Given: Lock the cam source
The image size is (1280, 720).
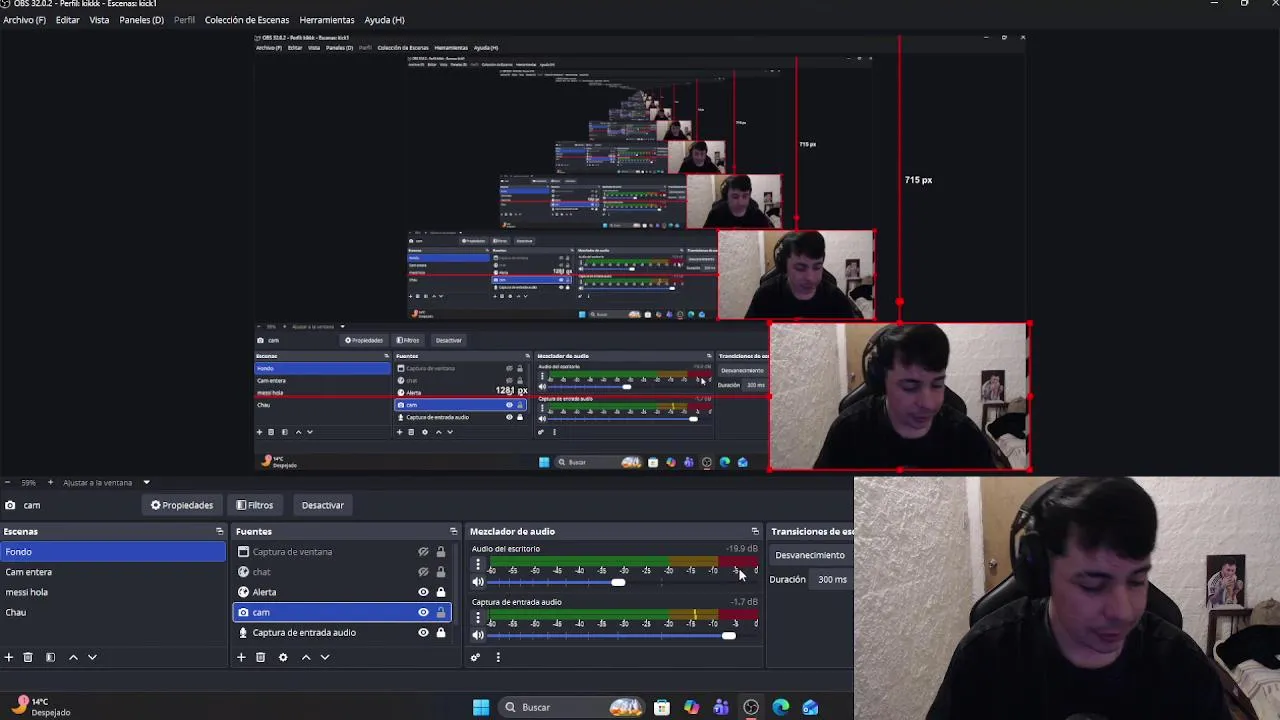Looking at the screenshot, I should tap(440, 612).
